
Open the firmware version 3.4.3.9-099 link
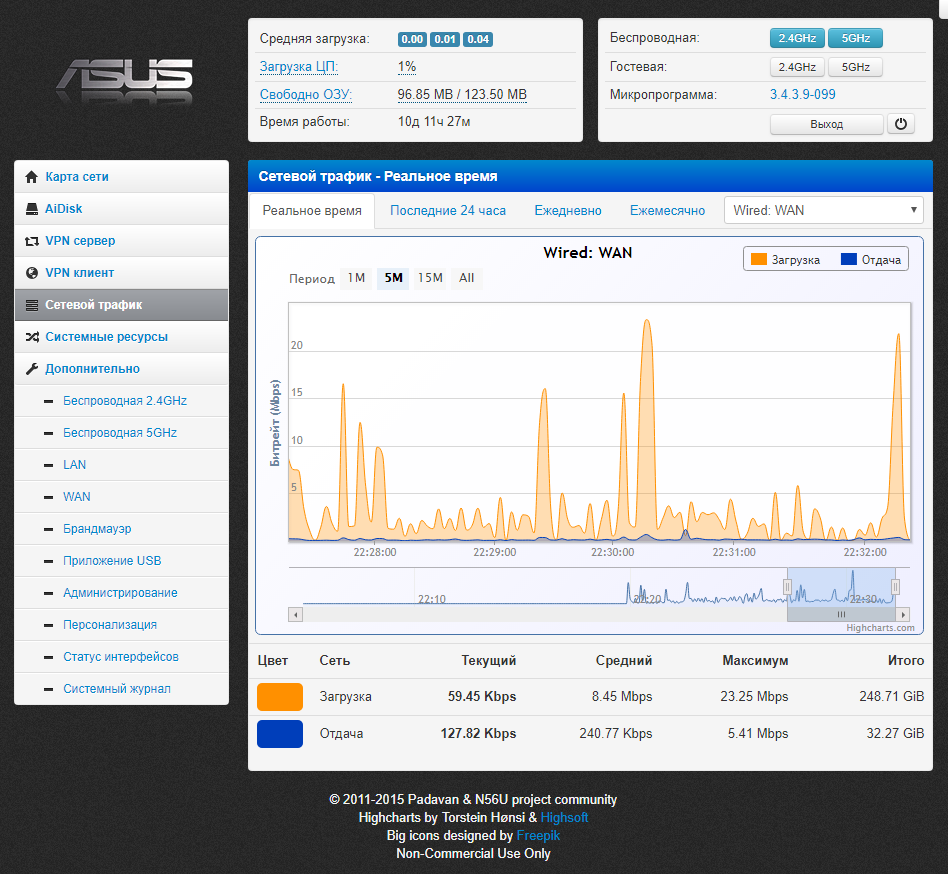(x=802, y=95)
